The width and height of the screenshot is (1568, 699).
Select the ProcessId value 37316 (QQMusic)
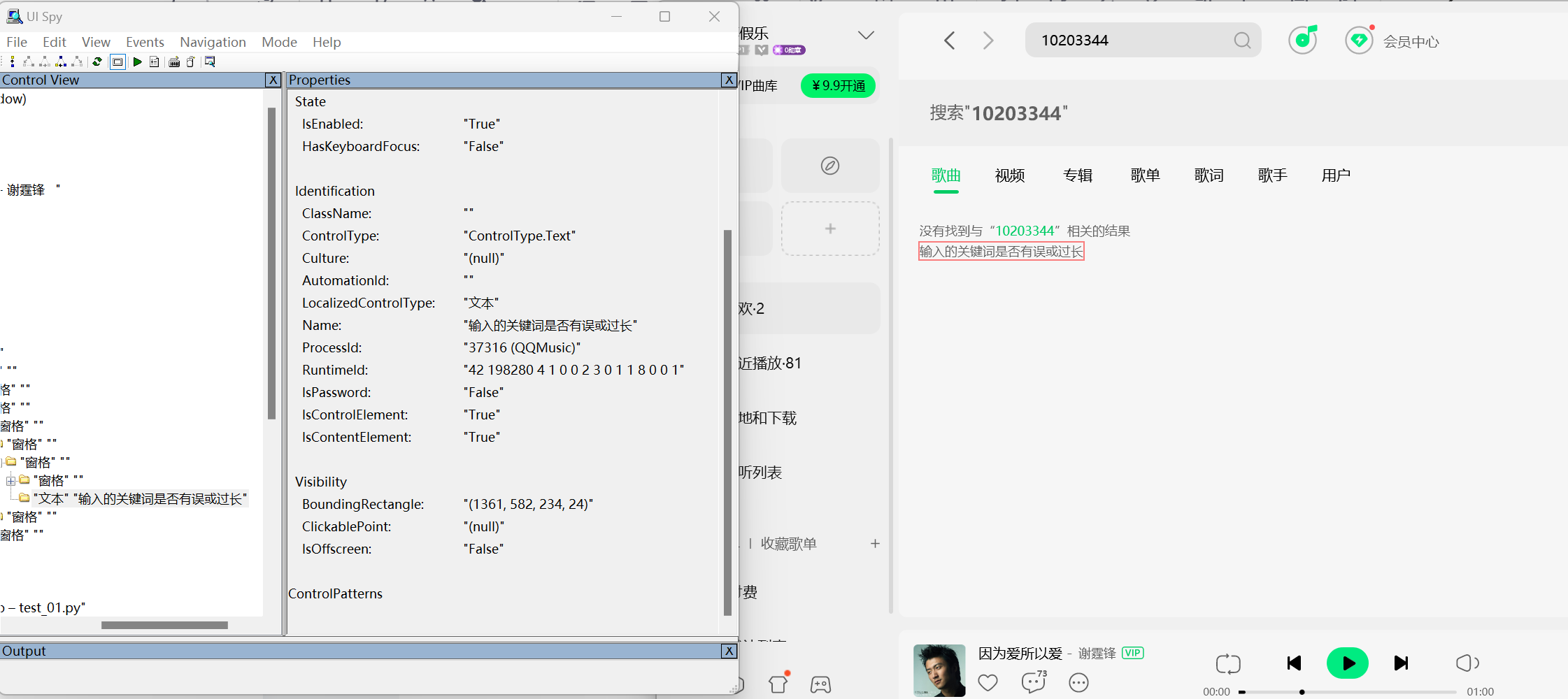[522, 347]
